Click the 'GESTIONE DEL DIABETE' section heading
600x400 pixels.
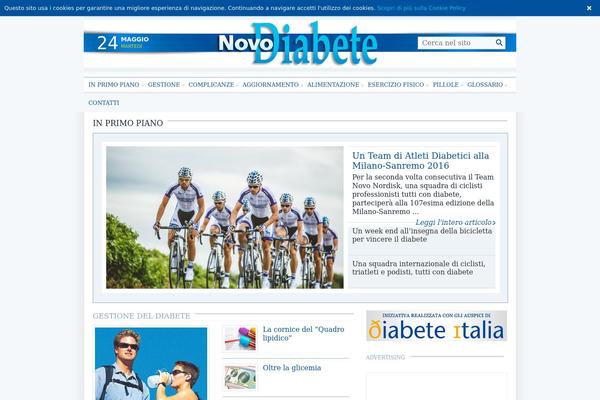141,316
